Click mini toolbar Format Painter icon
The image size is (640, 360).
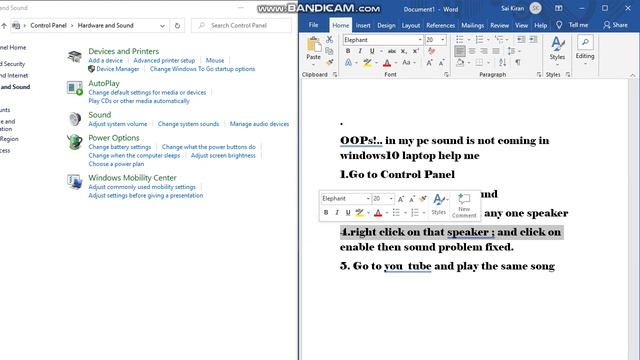pos(423,198)
